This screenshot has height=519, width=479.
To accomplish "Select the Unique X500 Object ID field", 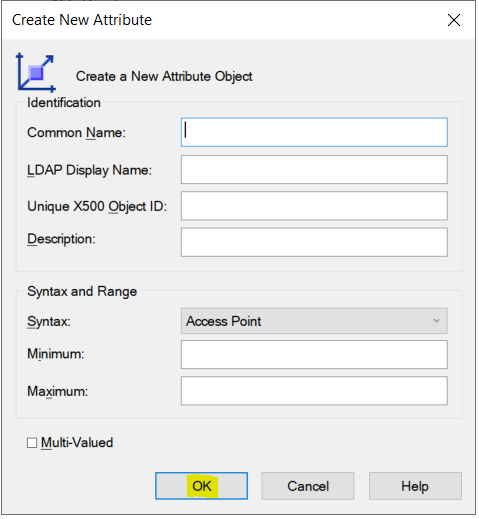I will coord(314,206).
